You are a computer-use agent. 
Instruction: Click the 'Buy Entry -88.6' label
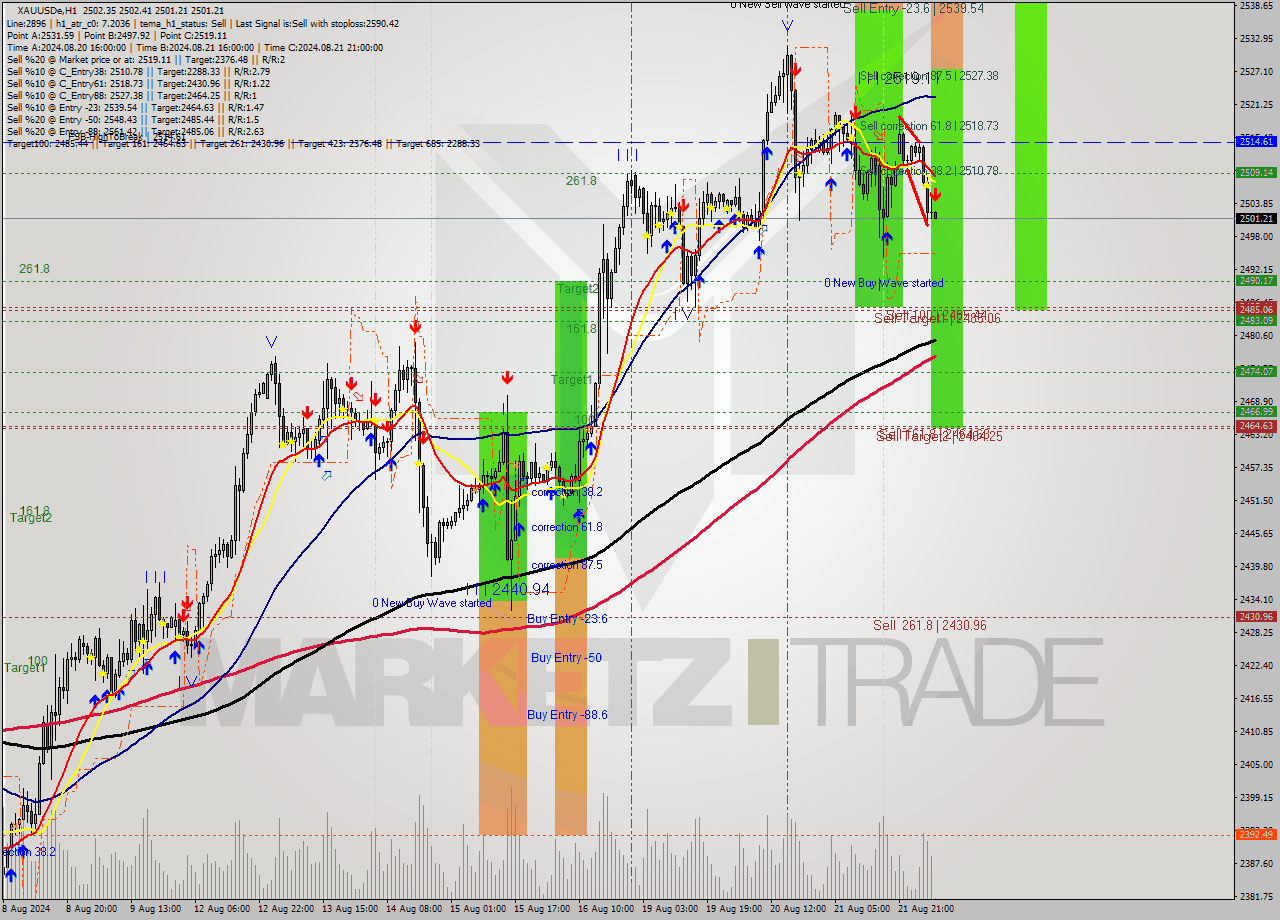567,715
